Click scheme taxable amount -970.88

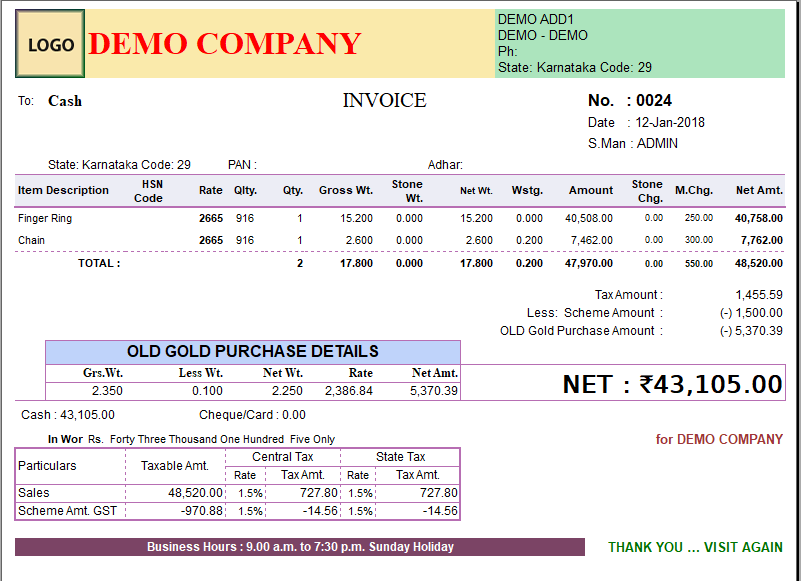pyautogui.click(x=202, y=511)
